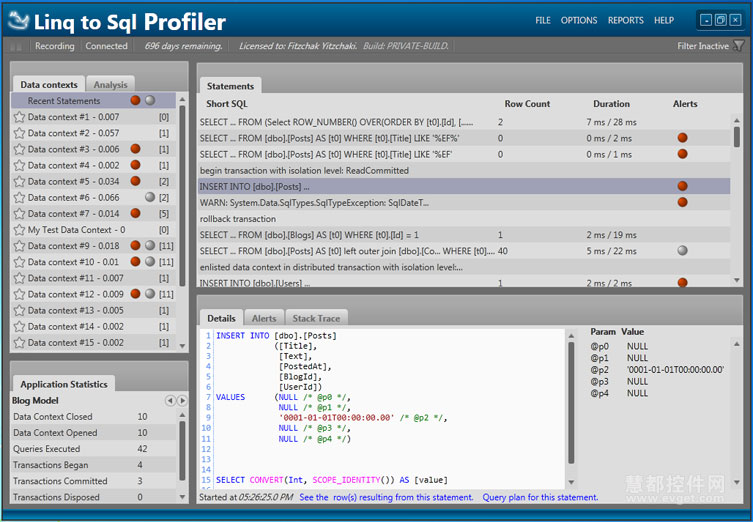Image resolution: width=753 pixels, height=522 pixels.
Task: Star Data context #1 with its star icon
Action: pyautogui.click(x=19, y=117)
